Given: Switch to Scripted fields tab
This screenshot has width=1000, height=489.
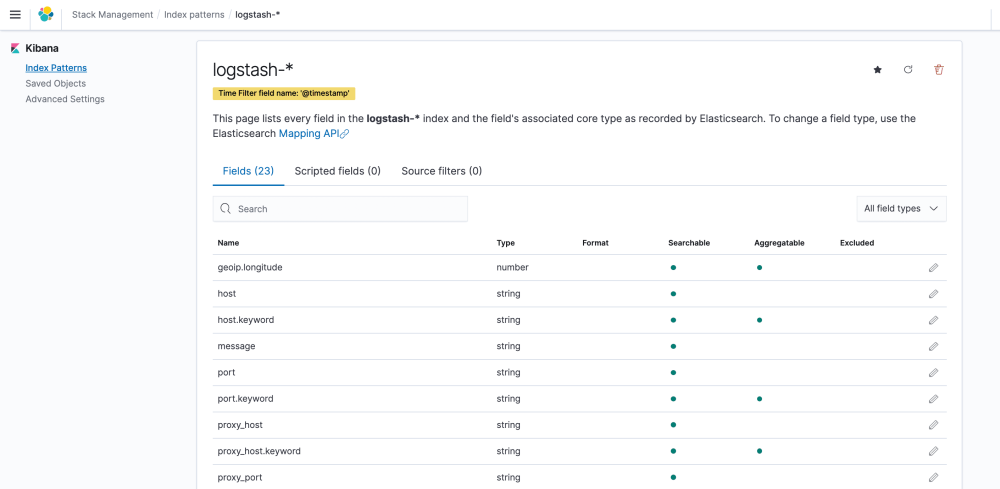Looking at the screenshot, I should click(337, 171).
